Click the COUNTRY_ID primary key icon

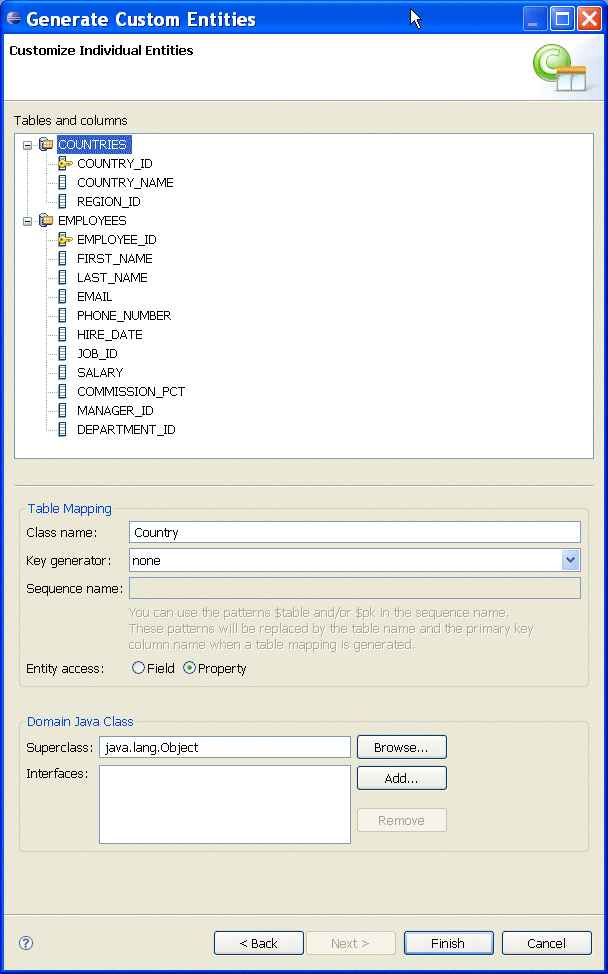click(x=65, y=164)
